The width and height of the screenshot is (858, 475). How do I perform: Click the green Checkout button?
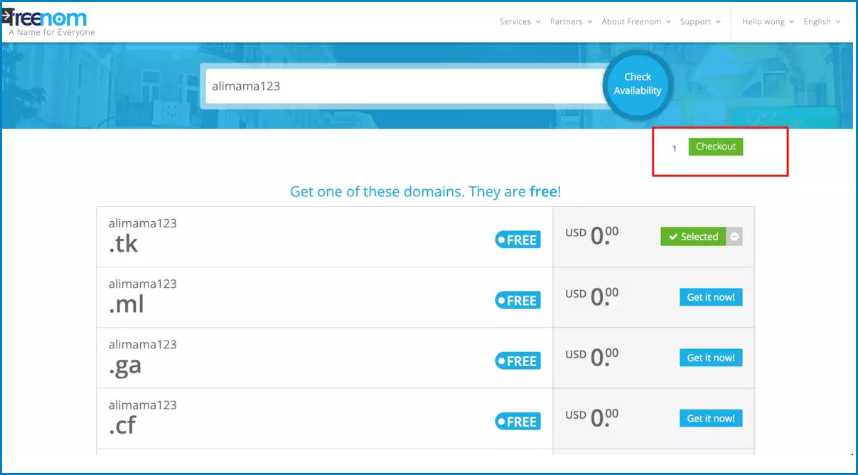[716, 147]
